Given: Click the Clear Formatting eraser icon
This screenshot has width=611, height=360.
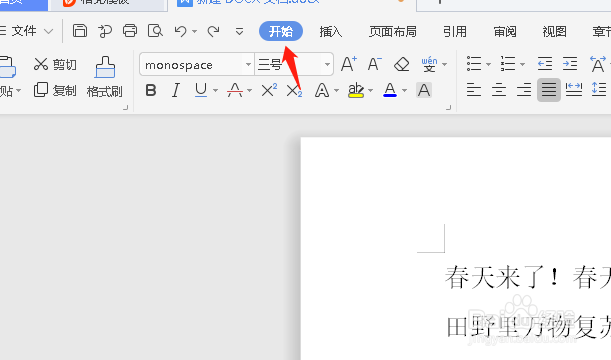Looking at the screenshot, I should tap(401, 64).
